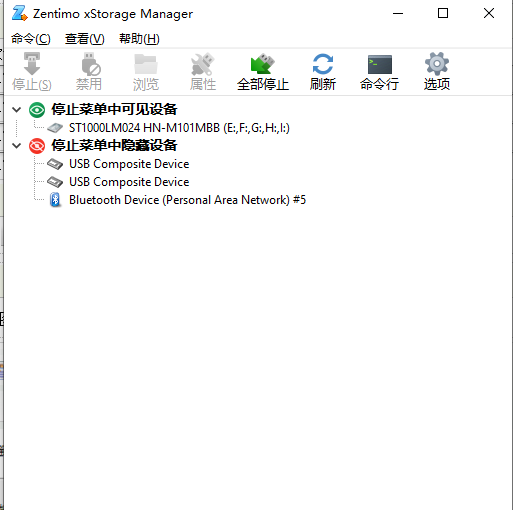
Task: Open the 命令行 command line tool
Action: 379,64
